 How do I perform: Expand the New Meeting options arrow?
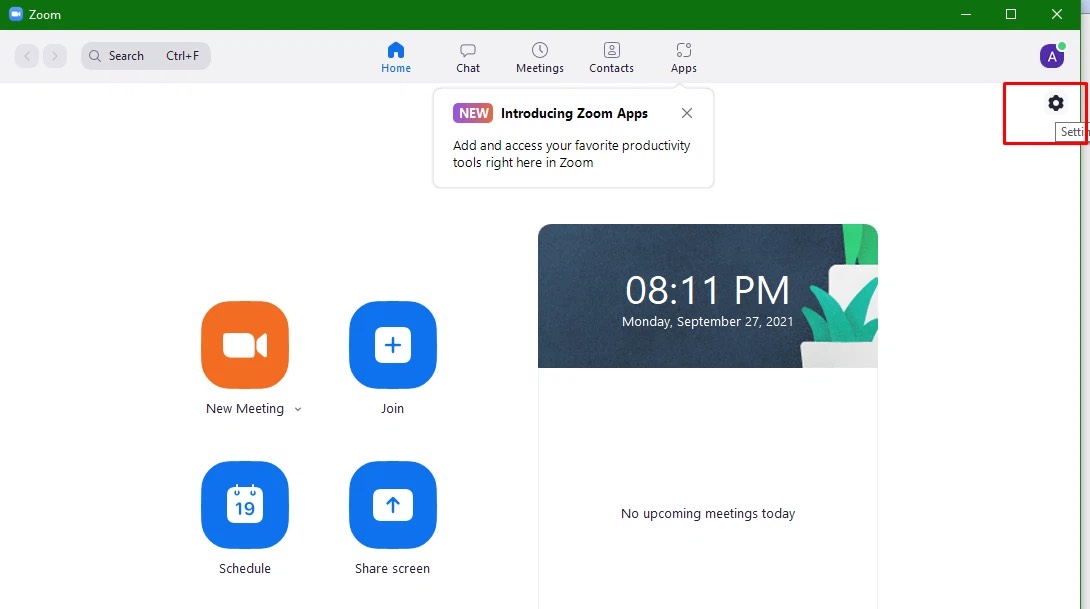click(298, 409)
